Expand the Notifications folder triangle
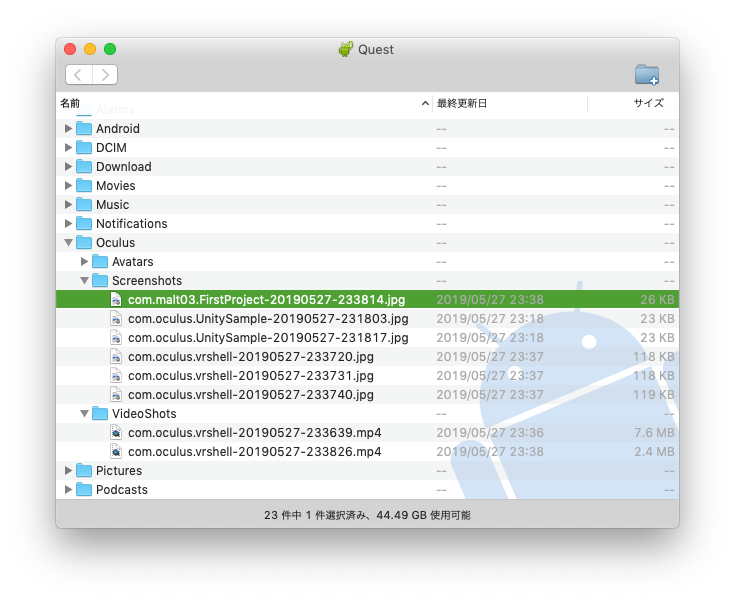Image resolution: width=735 pixels, height=602 pixels. click(68, 223)
